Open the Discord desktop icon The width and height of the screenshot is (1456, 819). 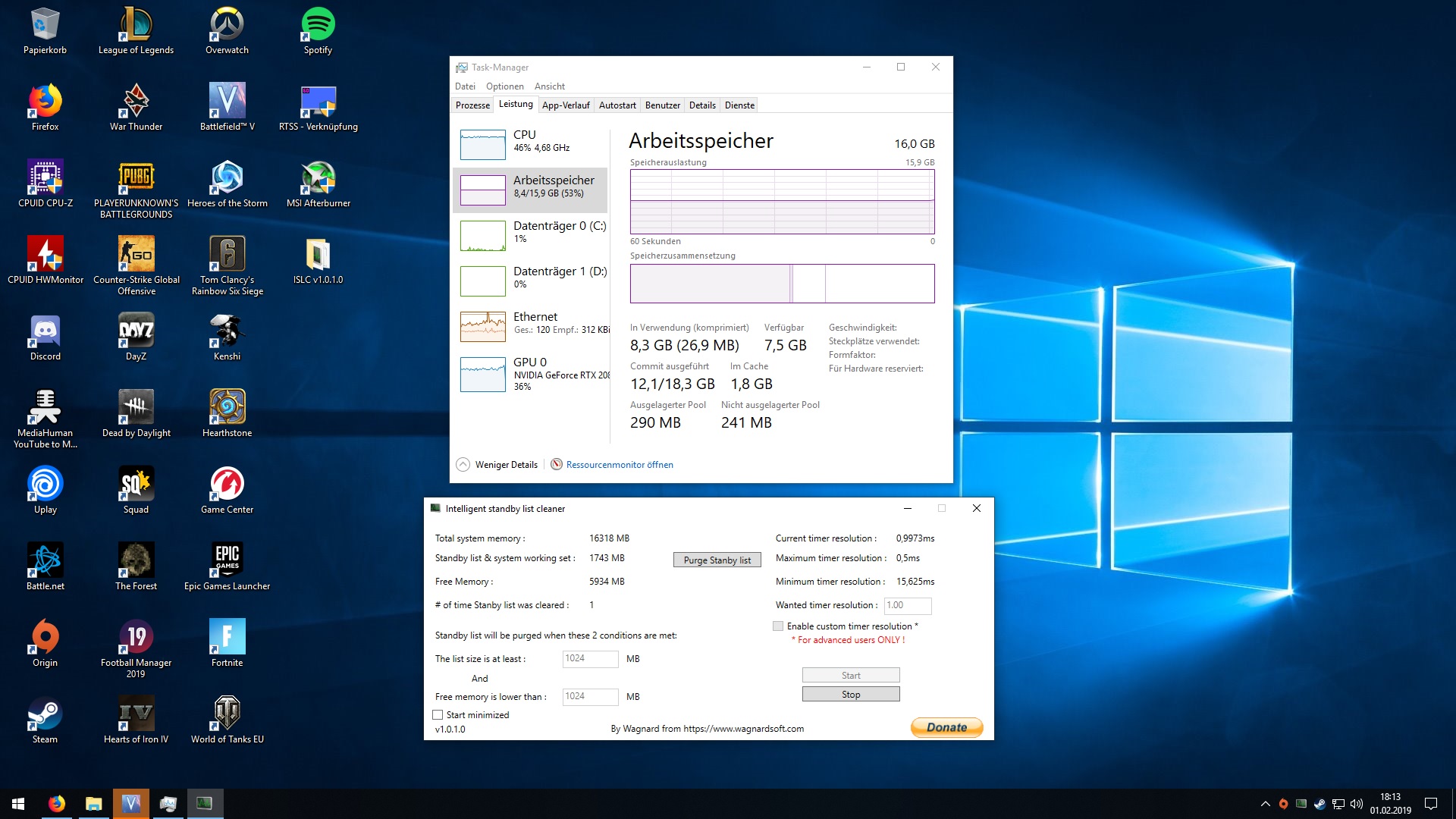[x=45, y=332]
